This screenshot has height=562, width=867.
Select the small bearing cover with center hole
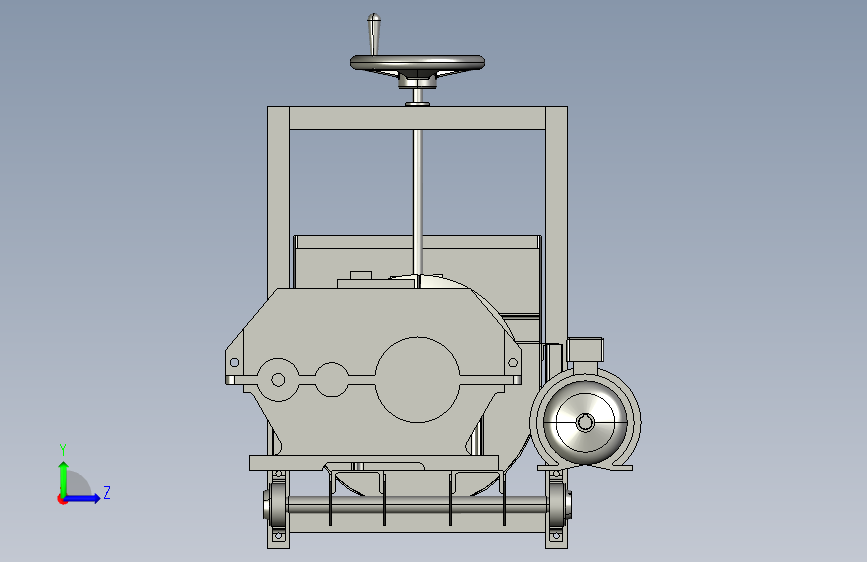pos(278,379)
